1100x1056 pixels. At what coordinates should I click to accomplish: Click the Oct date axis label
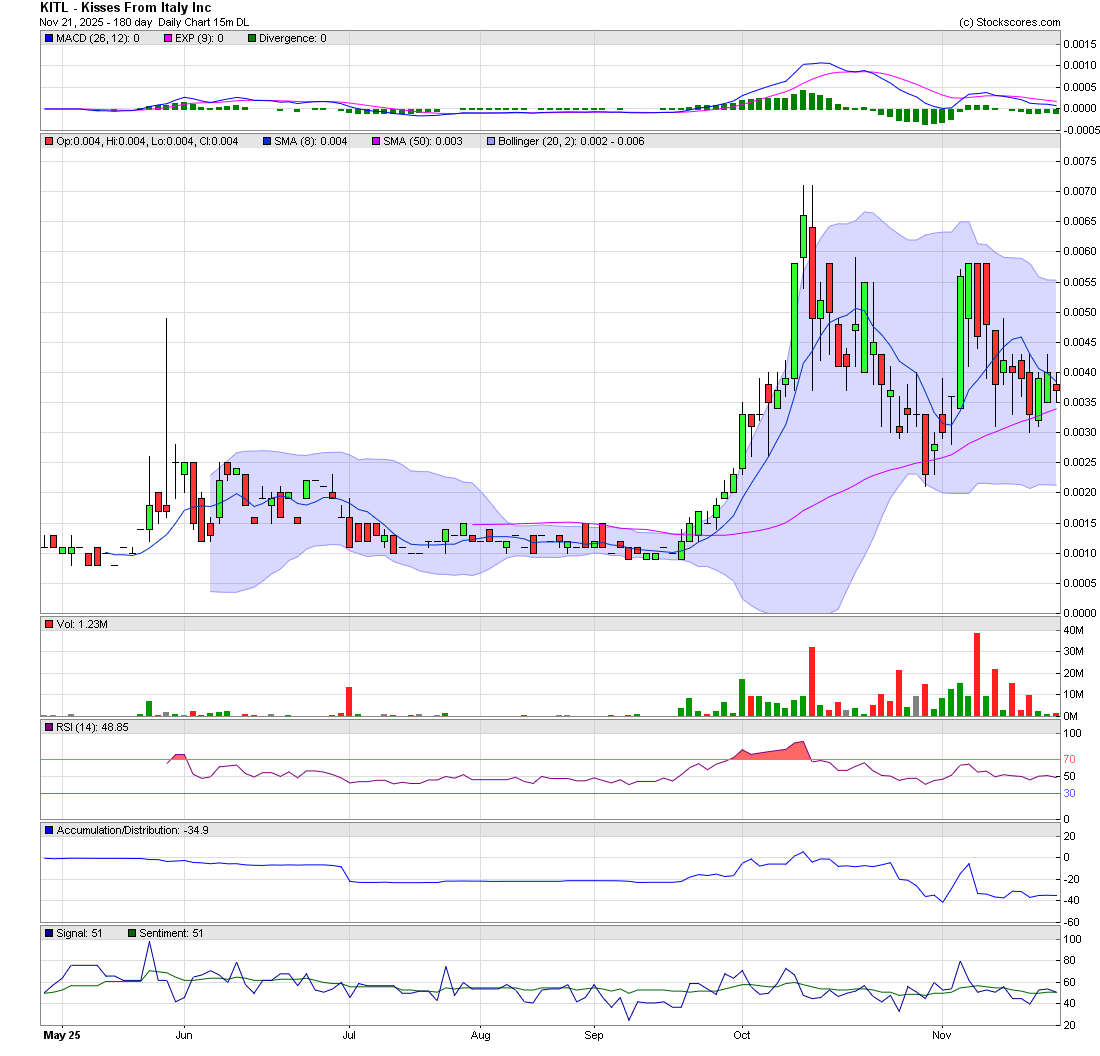(x=742, y=1036)
